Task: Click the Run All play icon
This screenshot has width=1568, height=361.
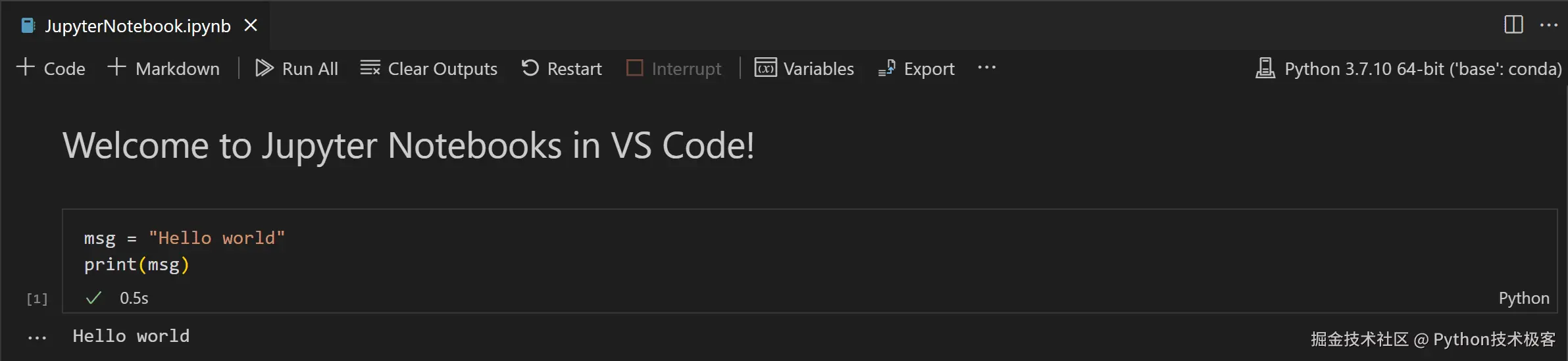Action: click(264, 68)
